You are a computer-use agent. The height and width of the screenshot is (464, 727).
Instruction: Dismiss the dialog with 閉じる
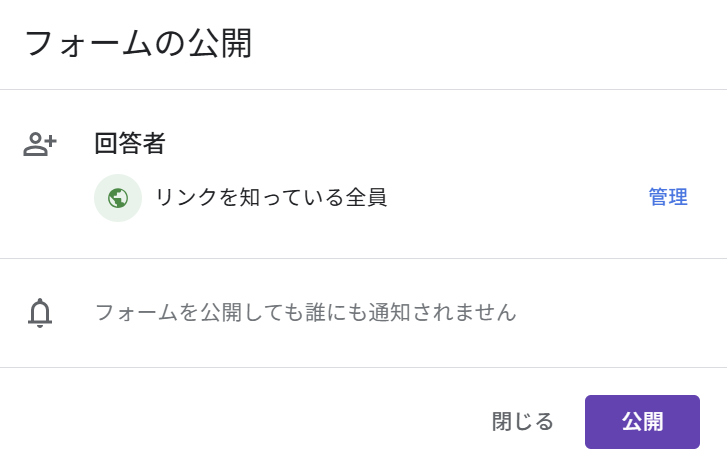(x=523, y=422)
